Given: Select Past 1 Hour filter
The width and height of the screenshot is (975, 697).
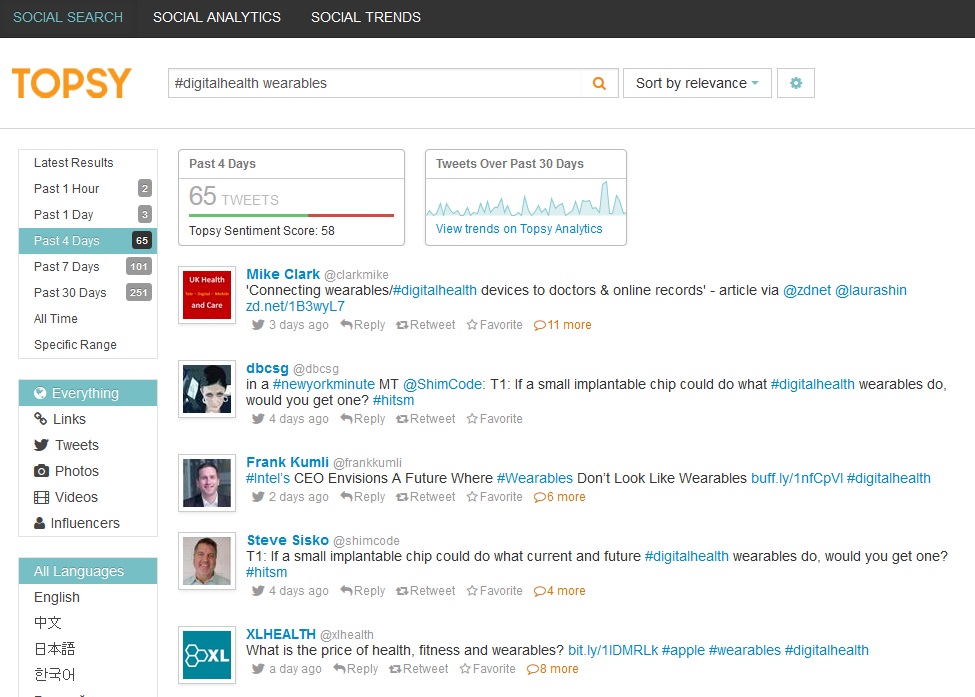Looking at the screenshot, I should (x=88, y=188).
